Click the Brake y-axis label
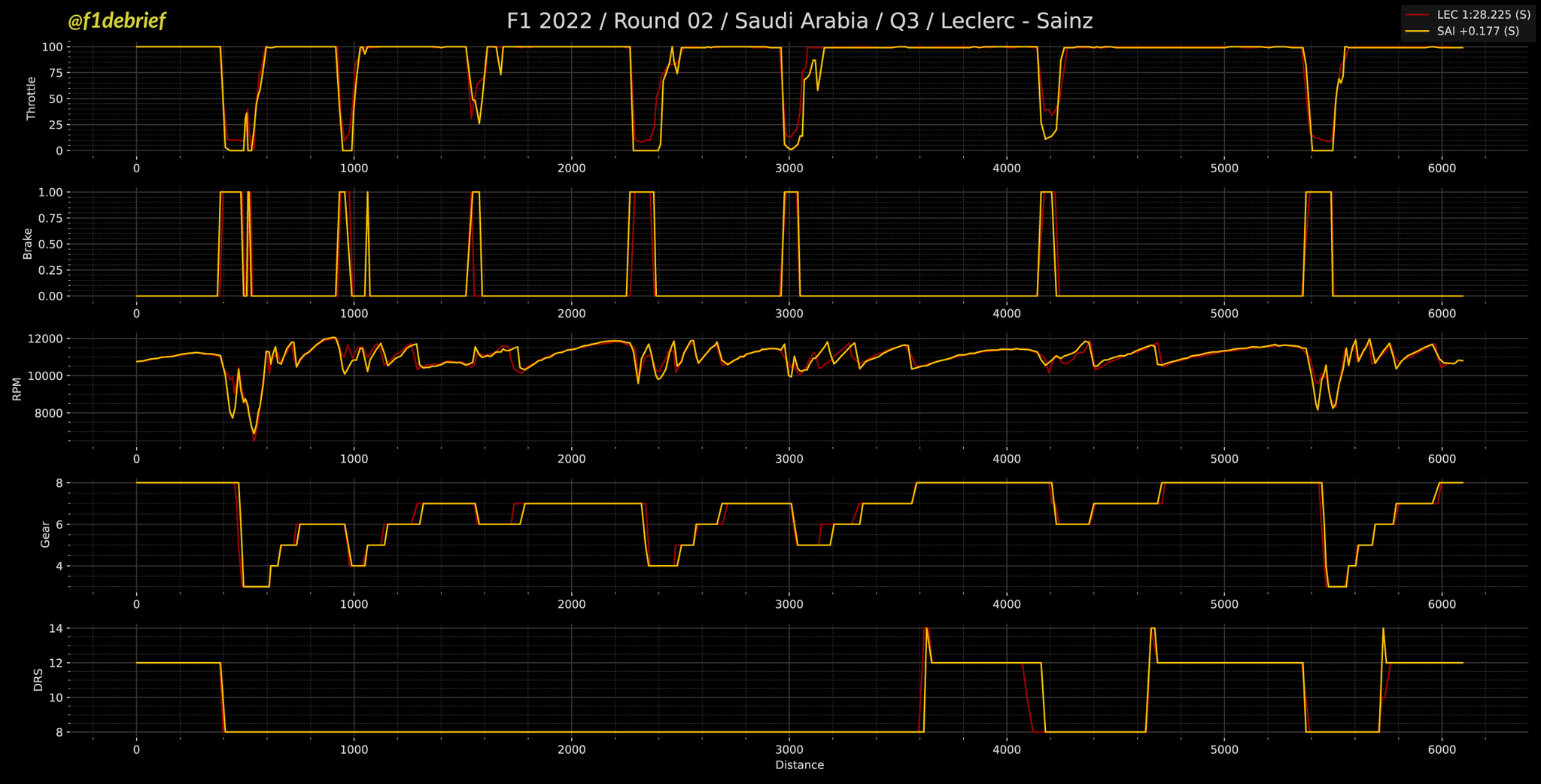 pos(28,244)
